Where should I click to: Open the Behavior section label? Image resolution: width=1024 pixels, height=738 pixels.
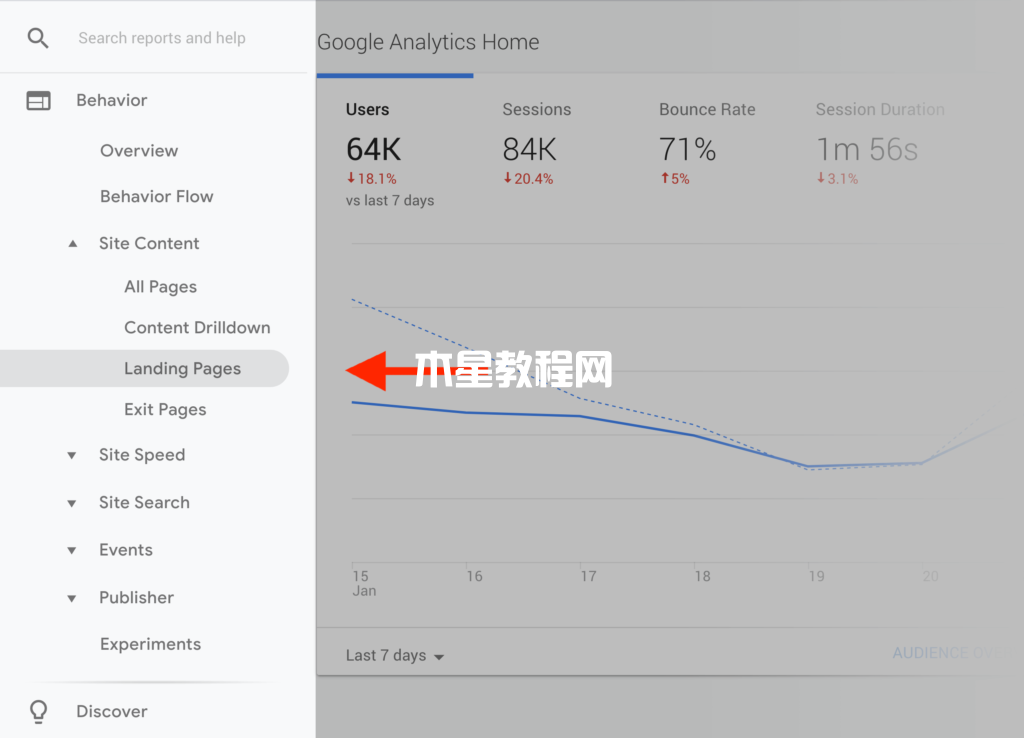112,100
